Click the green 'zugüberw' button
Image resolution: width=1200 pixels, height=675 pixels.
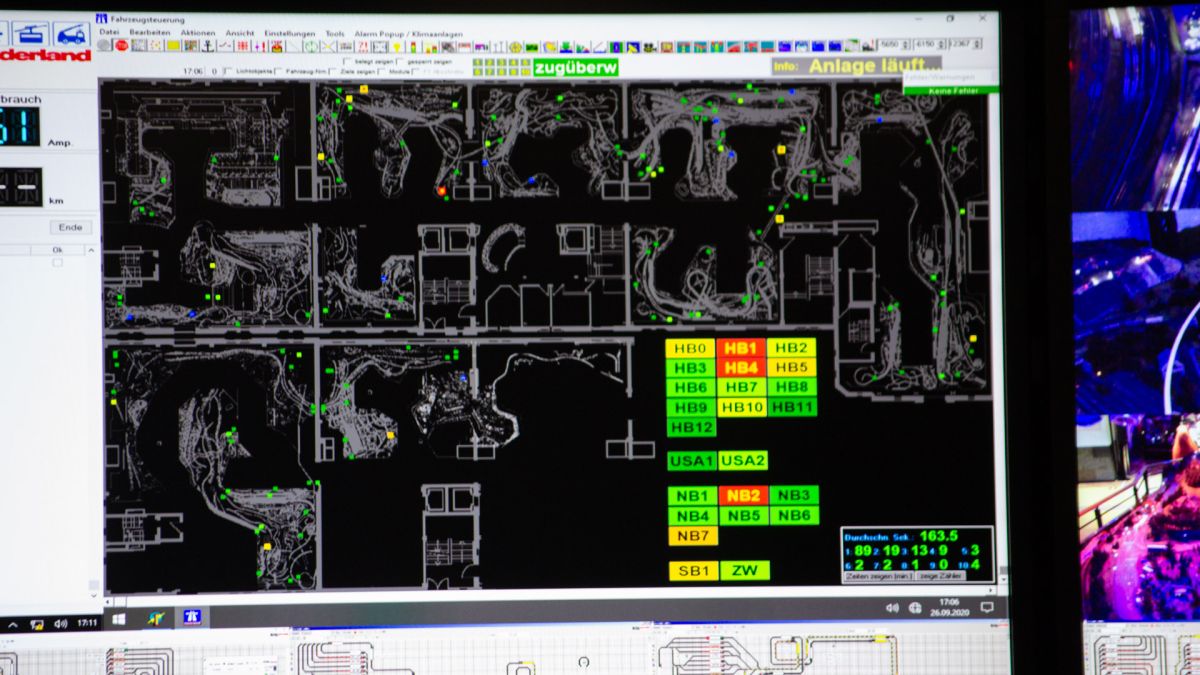tap(576, 67)
